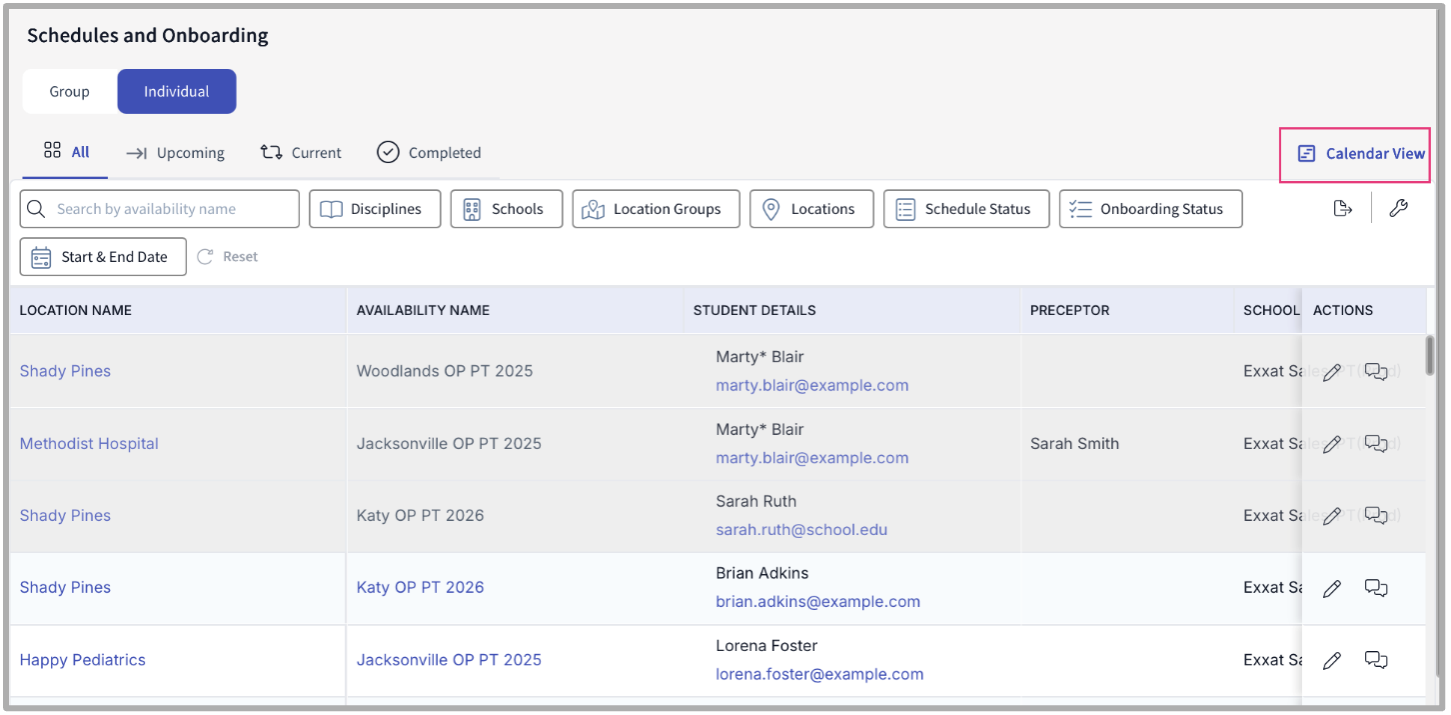Select the Completed tab

pyautogui.click(x=429, y=153)
